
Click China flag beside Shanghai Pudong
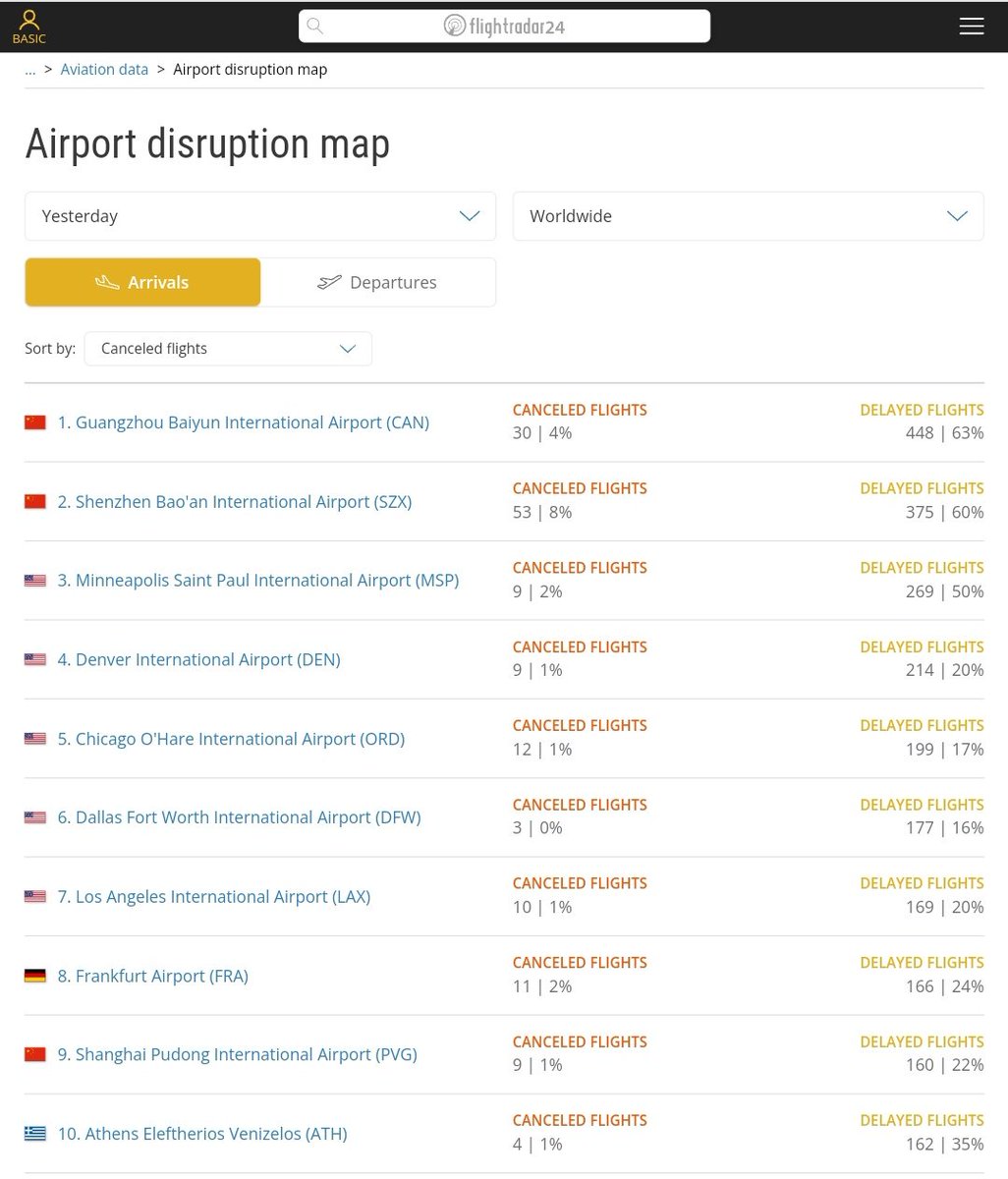pyautogui.click(x=35, y=1055)
